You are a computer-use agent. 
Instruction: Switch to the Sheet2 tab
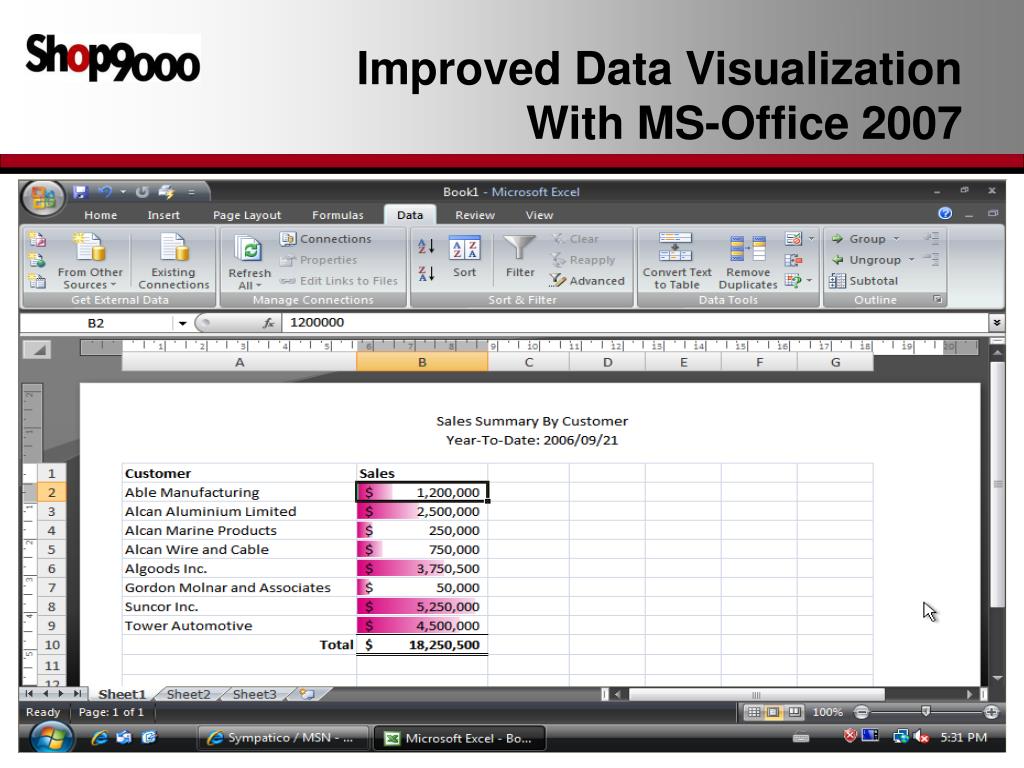(189, 694)
